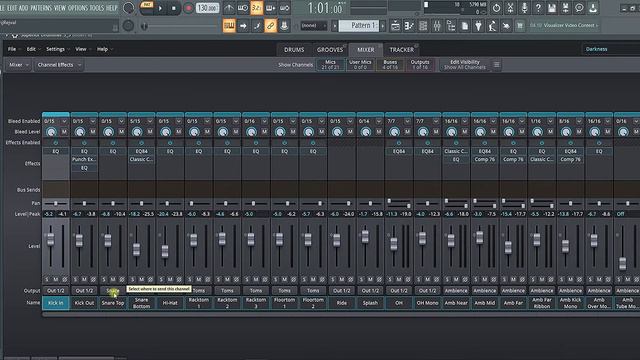Image resolution: width=640 pixels, height=360 pixels.
Task: Expand the Mixer dropdown menu
Action: pyautogui.click(x=19, y=65)
